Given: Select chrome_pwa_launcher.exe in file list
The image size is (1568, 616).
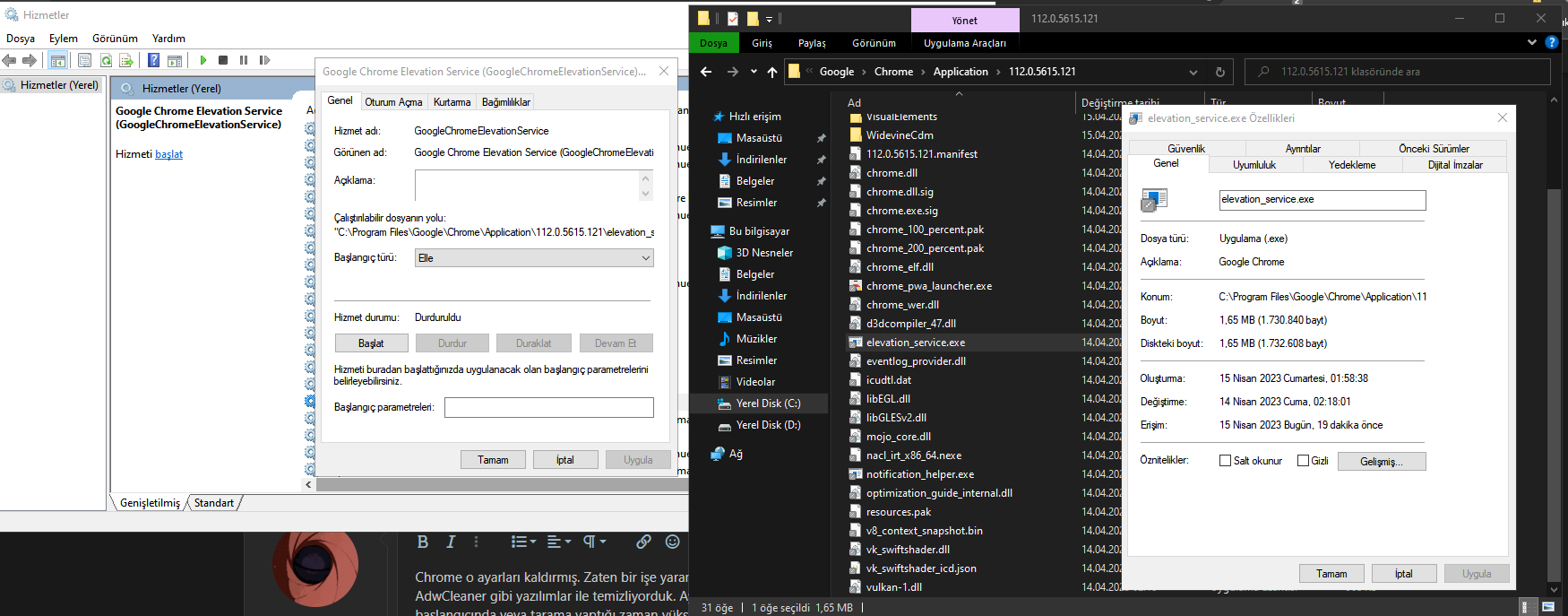Looking at the screenshot, I should [x=928, y=286].
